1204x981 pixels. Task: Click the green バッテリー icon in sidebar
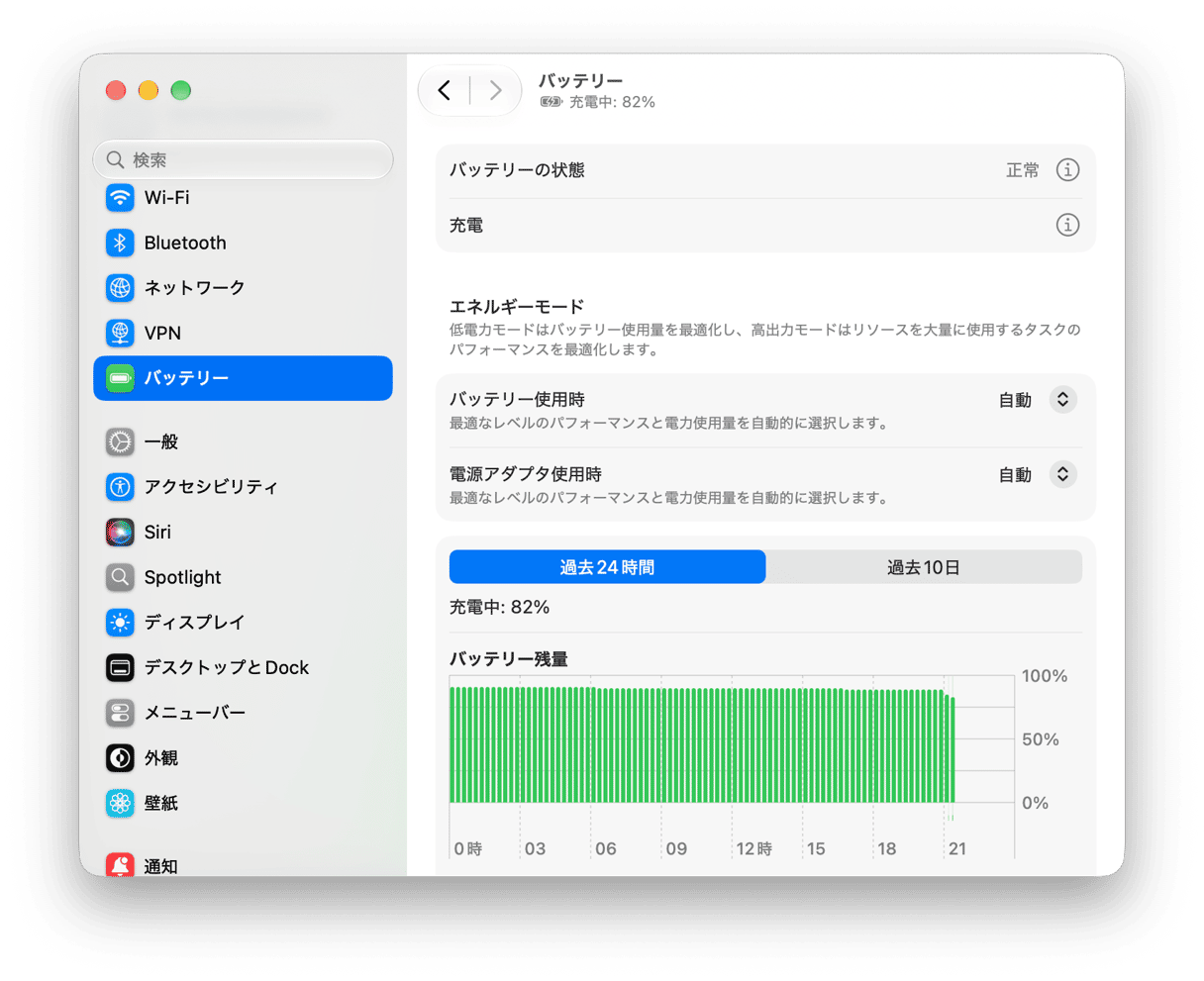120,378
